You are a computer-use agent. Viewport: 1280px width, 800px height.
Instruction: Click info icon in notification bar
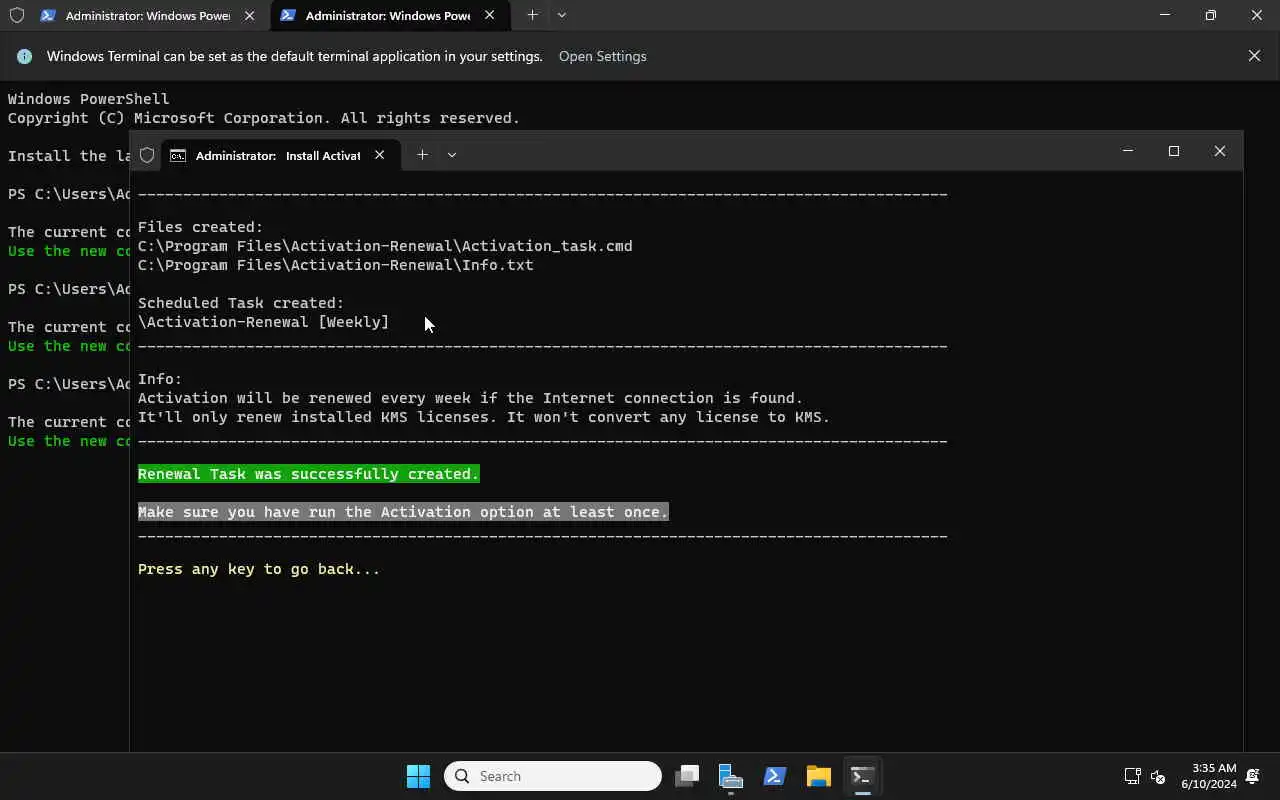click(24, 56)
